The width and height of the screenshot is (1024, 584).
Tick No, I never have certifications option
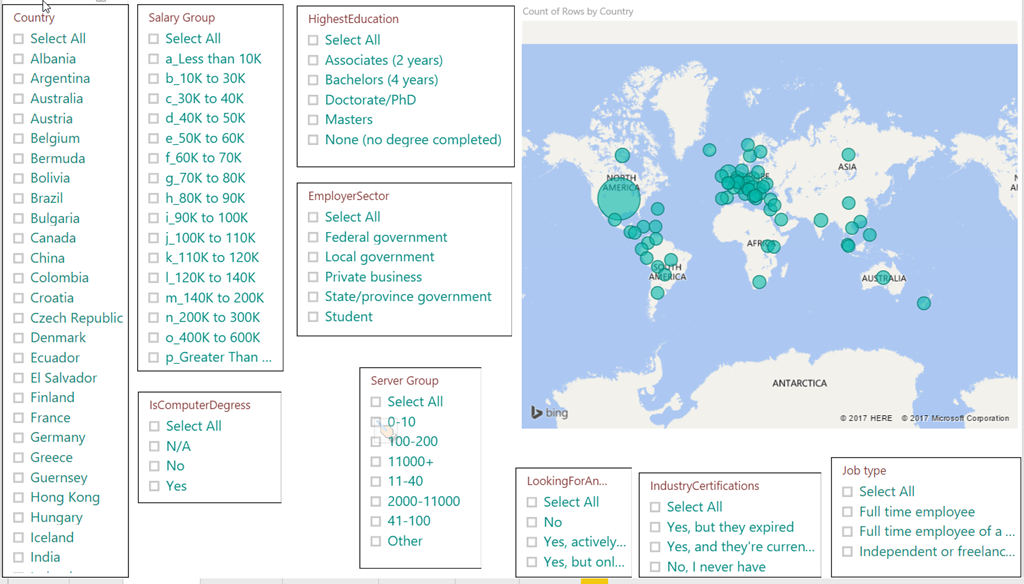pyautogui.click(x=655, y=567)
